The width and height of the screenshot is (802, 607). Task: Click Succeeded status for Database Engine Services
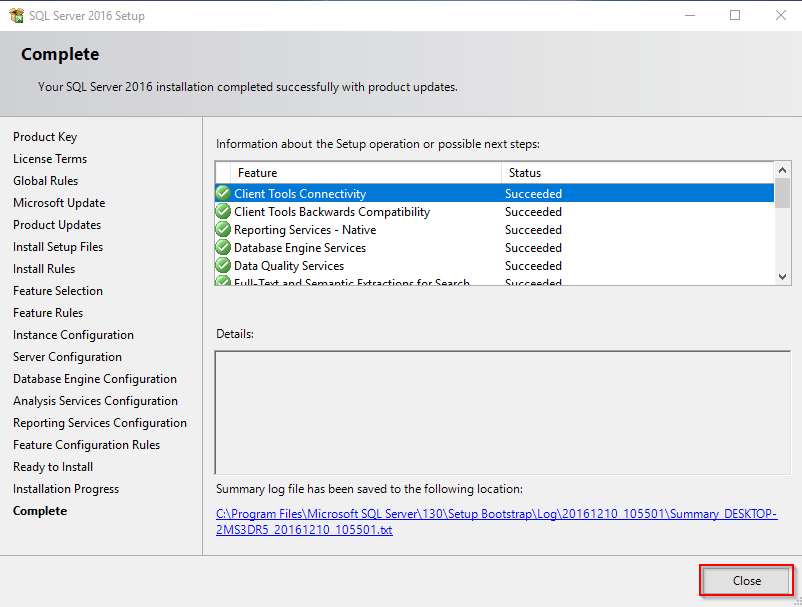pyautogui.click(x=533, y=248)
